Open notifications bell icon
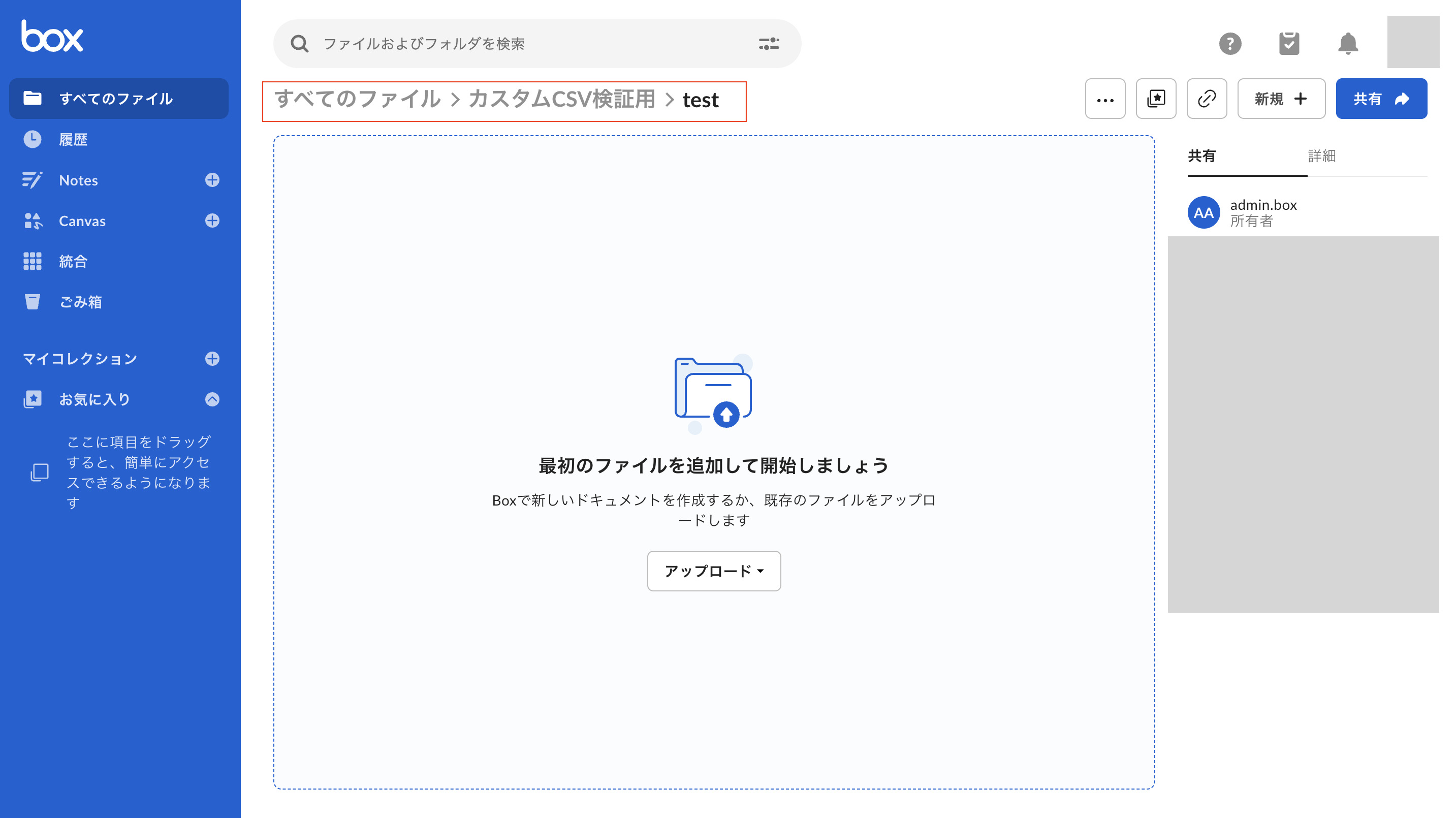Viewport: 1456px width, 818px height. (1347, 44)
